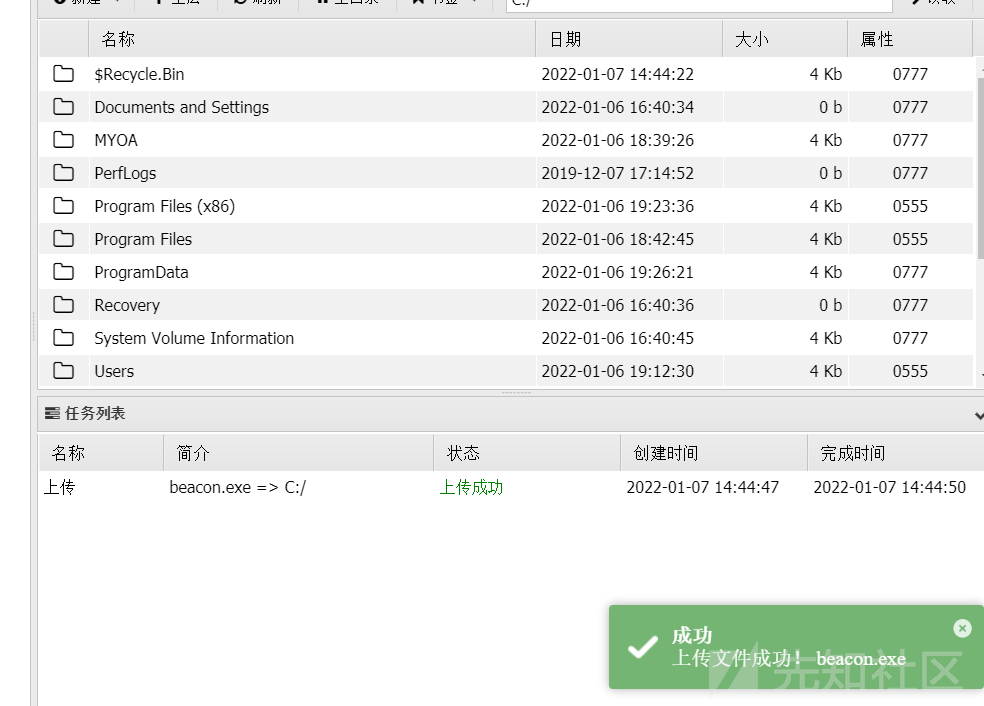This screenshot has height=706, width=984.
Task: Click the date 2022-01-07 14:44:22
Action: [x=618, y=74]
